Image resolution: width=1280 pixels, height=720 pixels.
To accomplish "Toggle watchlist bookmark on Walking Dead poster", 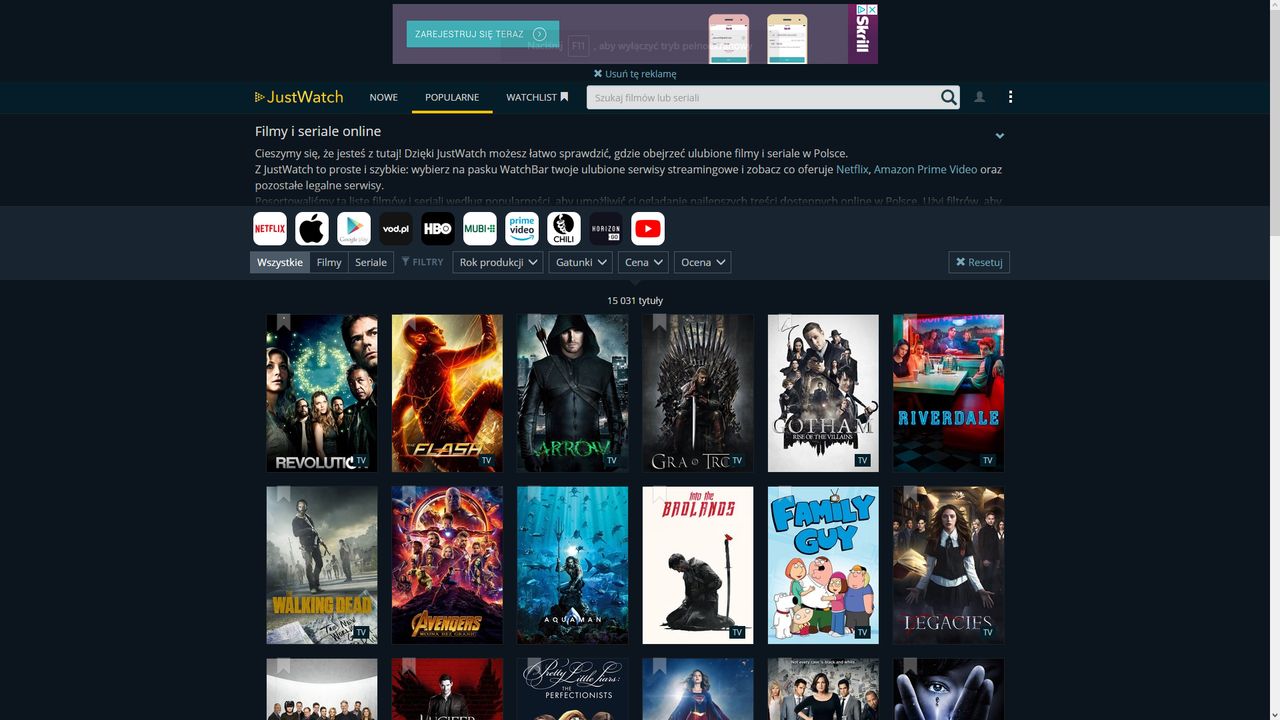I will click(283, 495).
